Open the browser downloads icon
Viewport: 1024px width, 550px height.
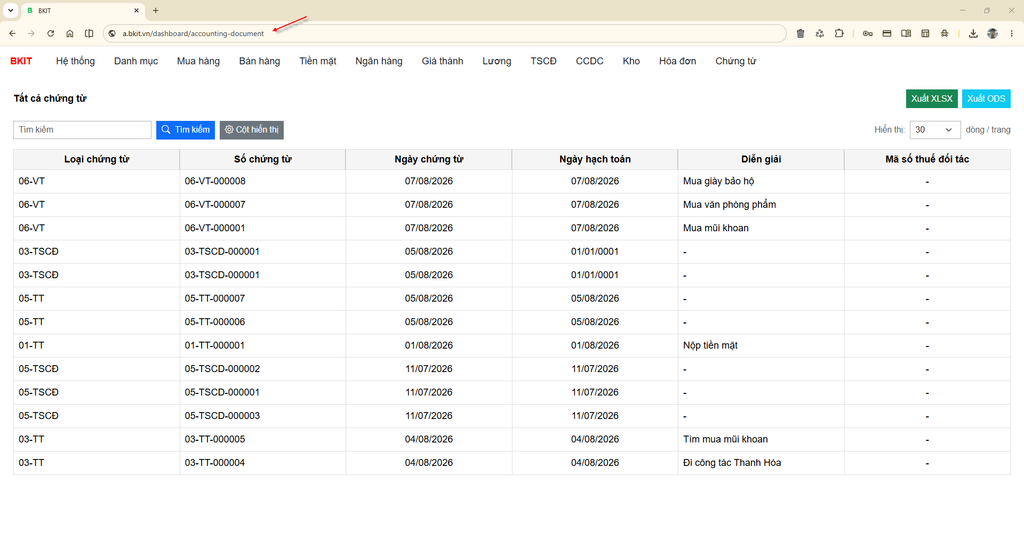(x=973, y=33)
